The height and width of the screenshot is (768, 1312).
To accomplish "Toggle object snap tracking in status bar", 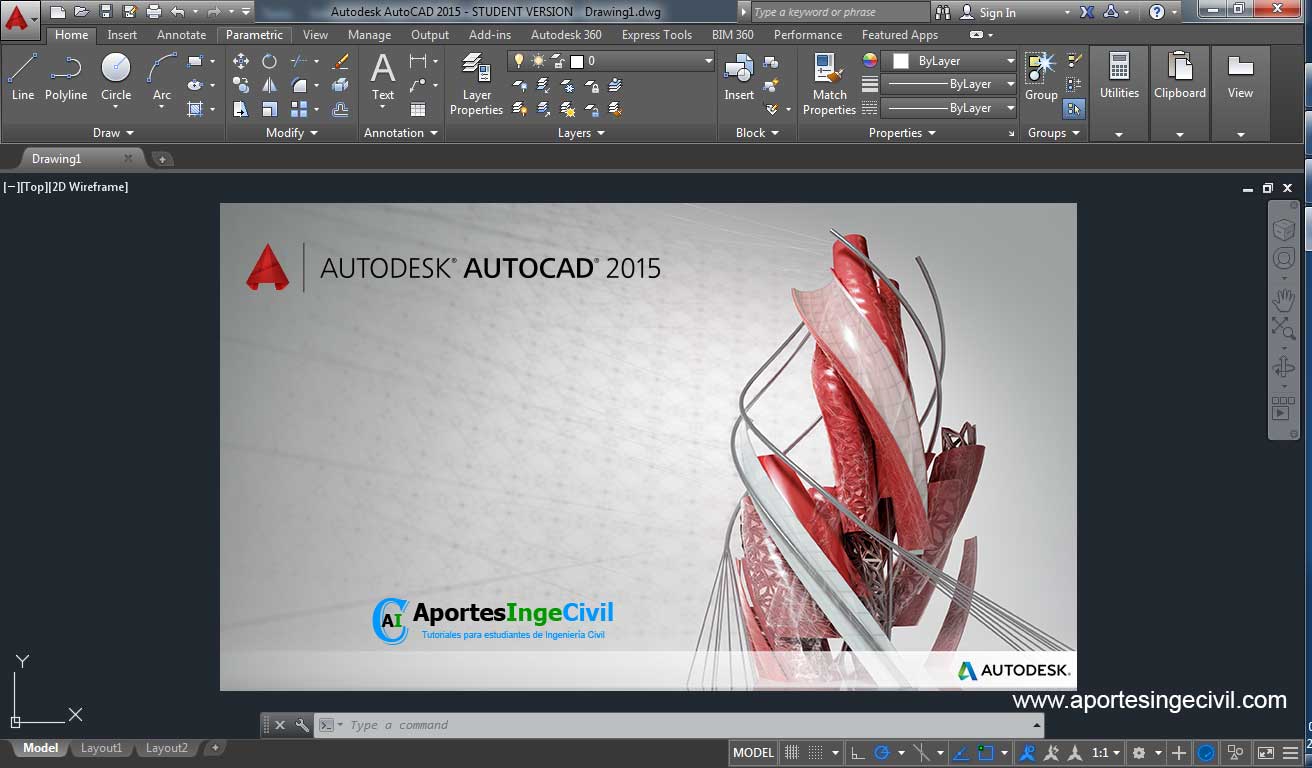I will (x=960, y=753).
